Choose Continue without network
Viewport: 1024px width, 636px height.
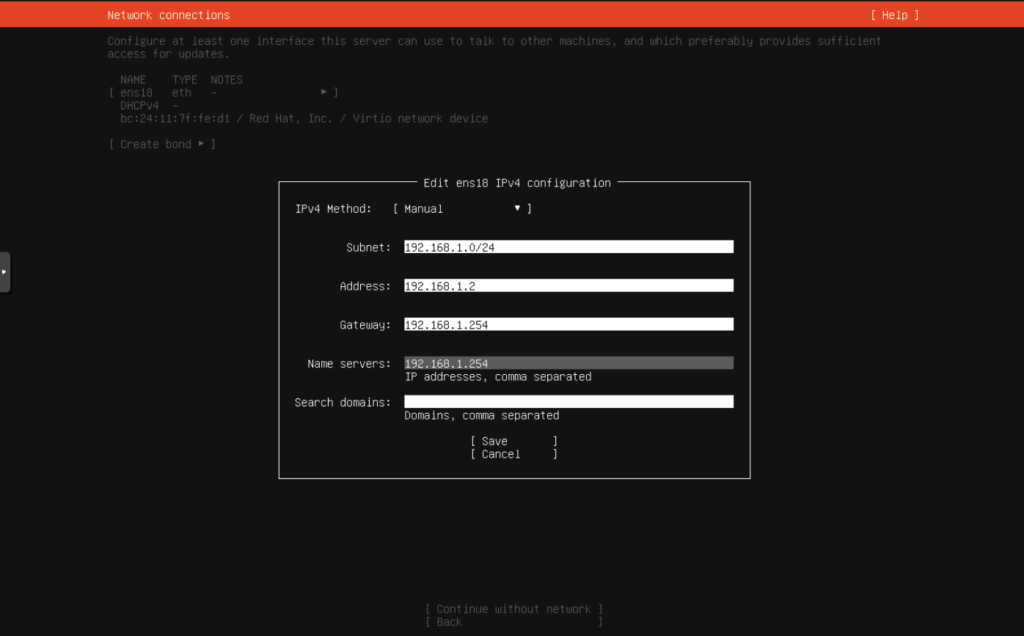point(513,609)
